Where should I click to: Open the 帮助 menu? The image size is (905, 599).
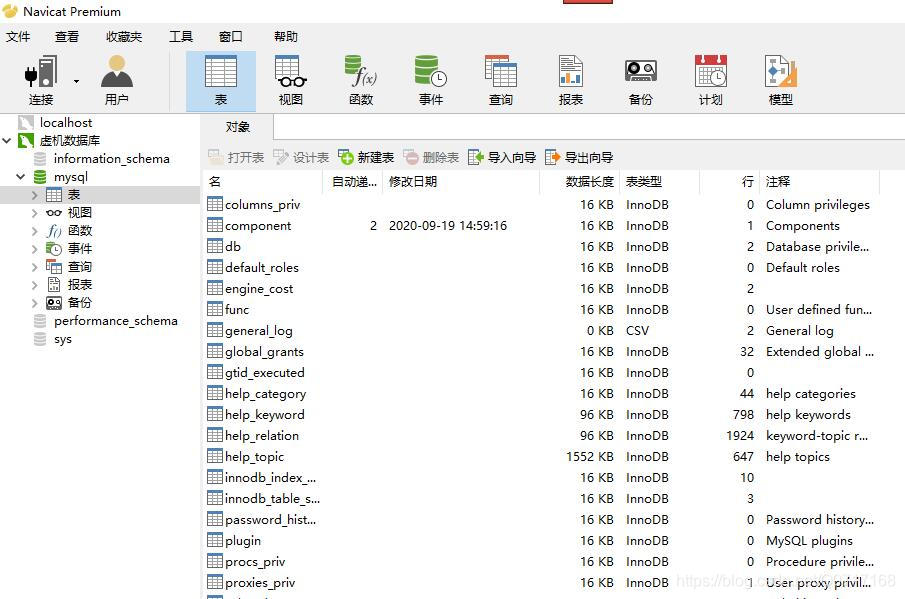286,36
